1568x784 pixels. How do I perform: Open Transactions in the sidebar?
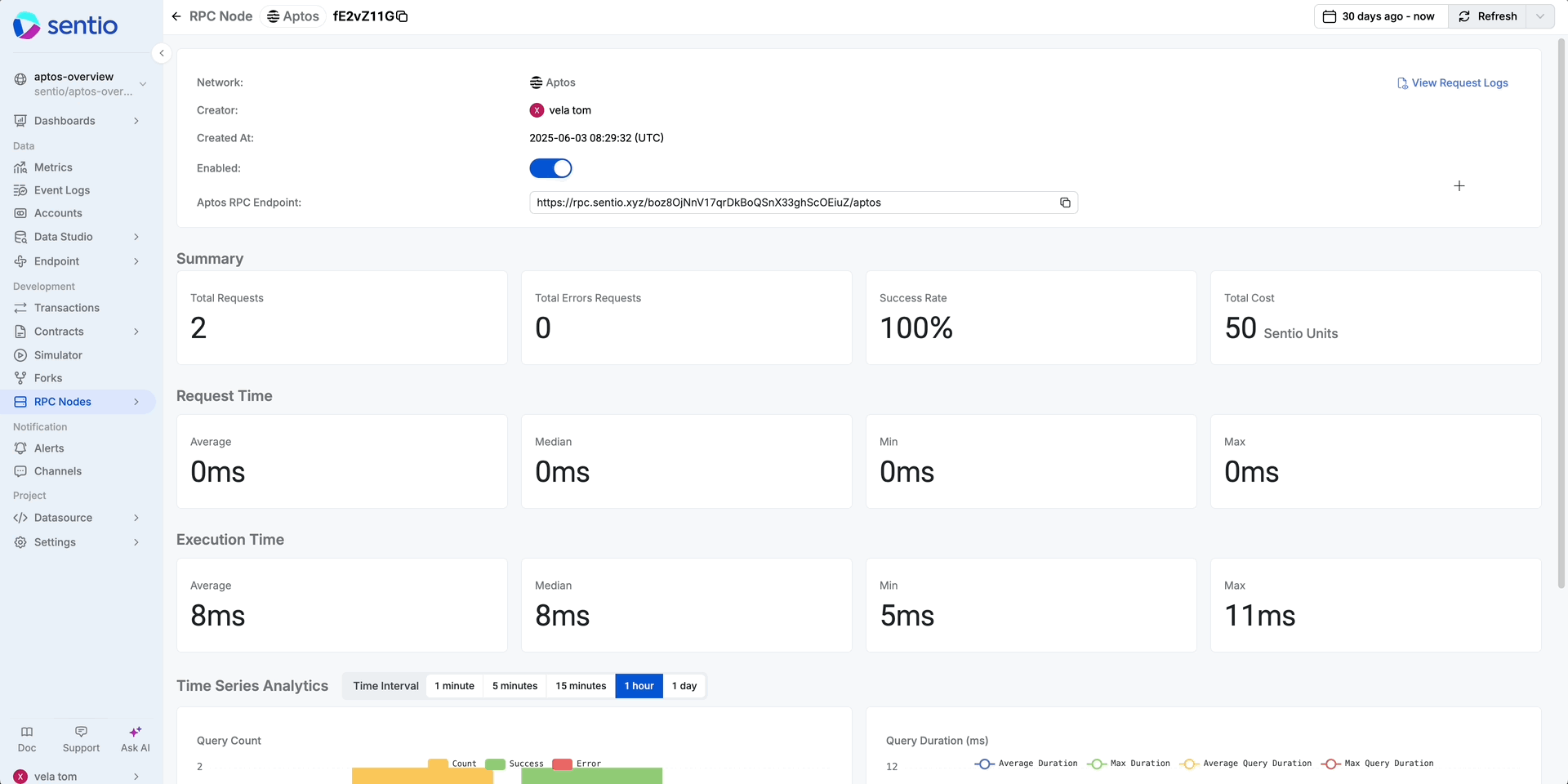[x=67, y=308]
